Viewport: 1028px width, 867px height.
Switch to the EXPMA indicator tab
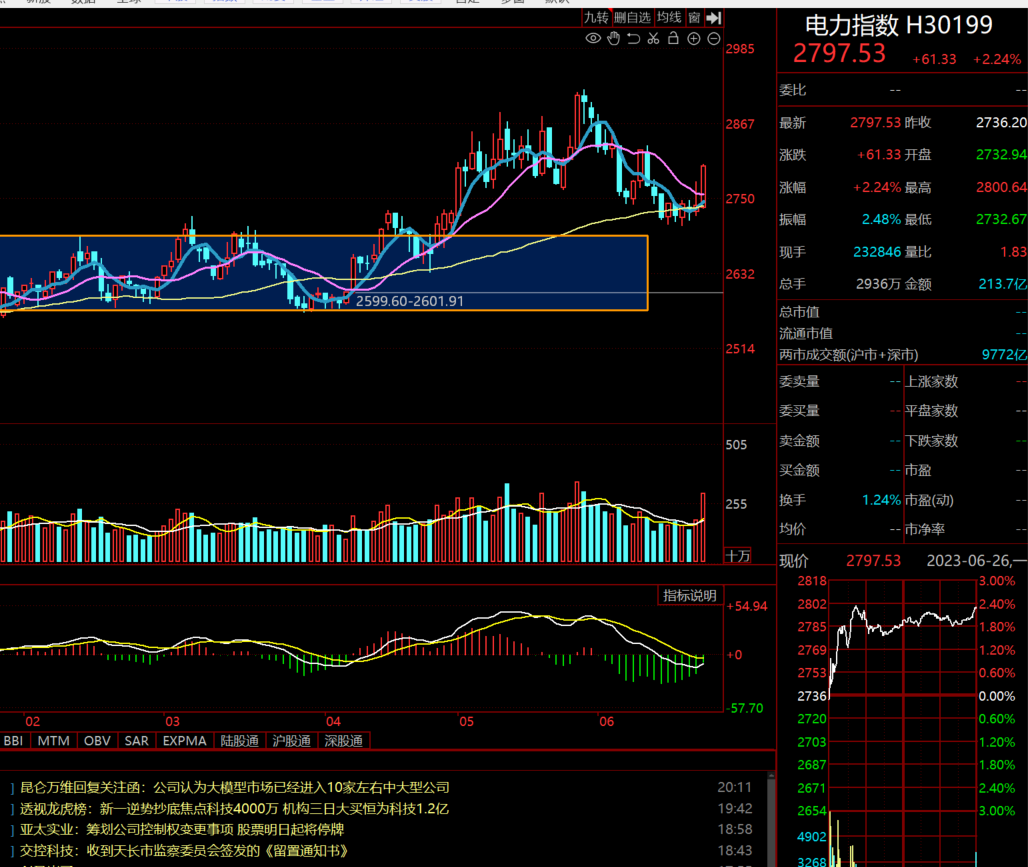(184, 740)
